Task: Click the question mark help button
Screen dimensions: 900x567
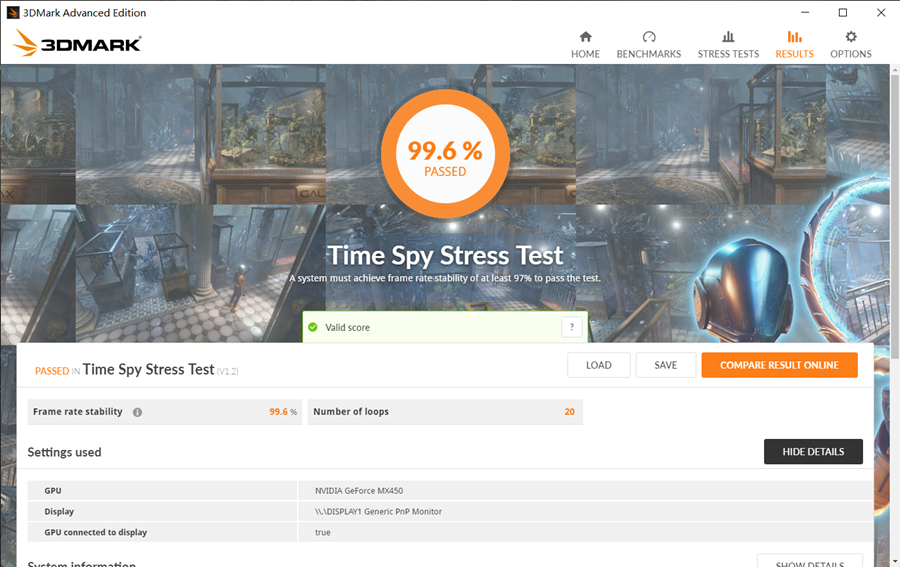Action: [x=572, y=327]
